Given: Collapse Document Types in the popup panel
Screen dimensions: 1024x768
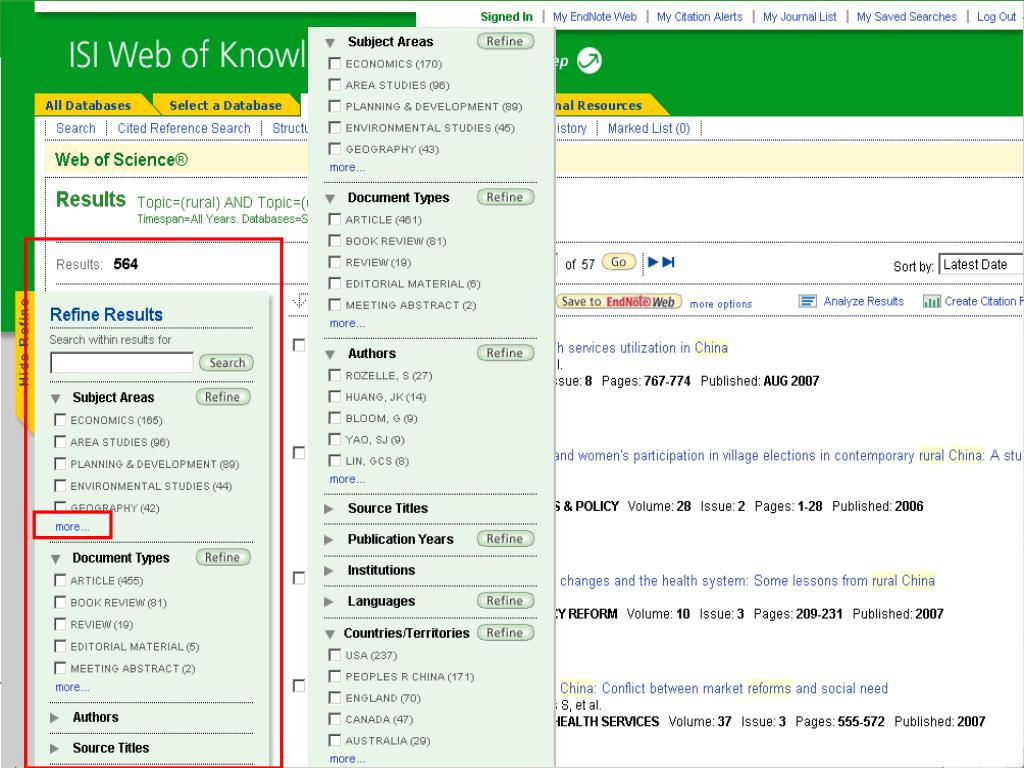Looking at the screenshot, I should point(330,199).
